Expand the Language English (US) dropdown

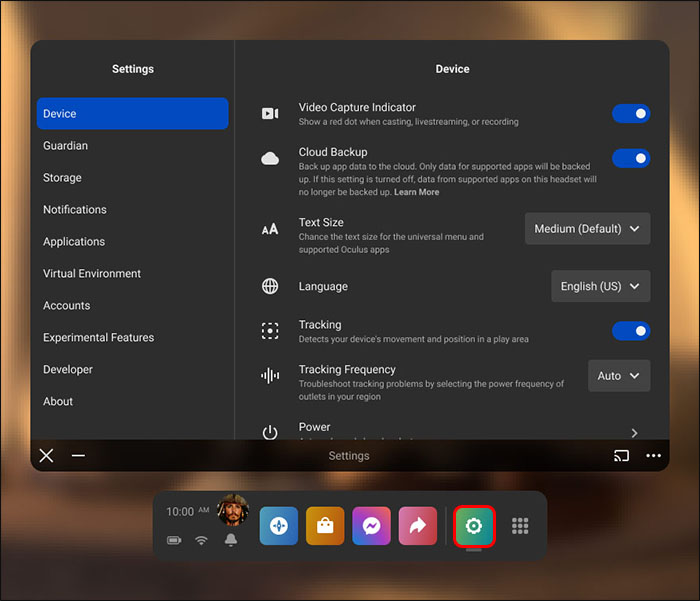pos(600,286)
